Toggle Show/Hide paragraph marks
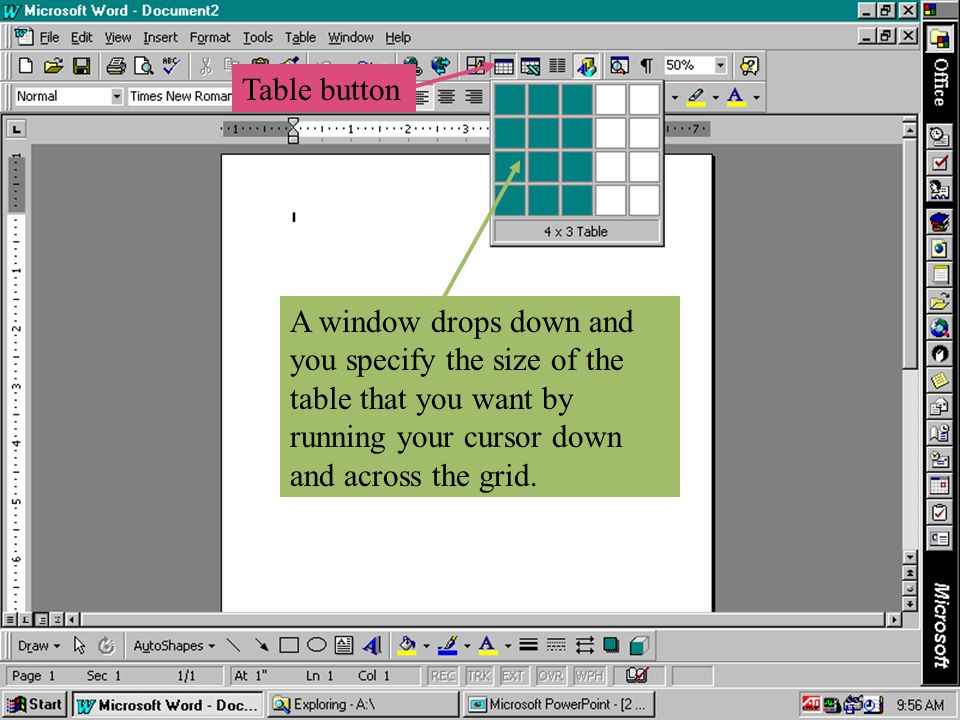 tap(647, 66)
